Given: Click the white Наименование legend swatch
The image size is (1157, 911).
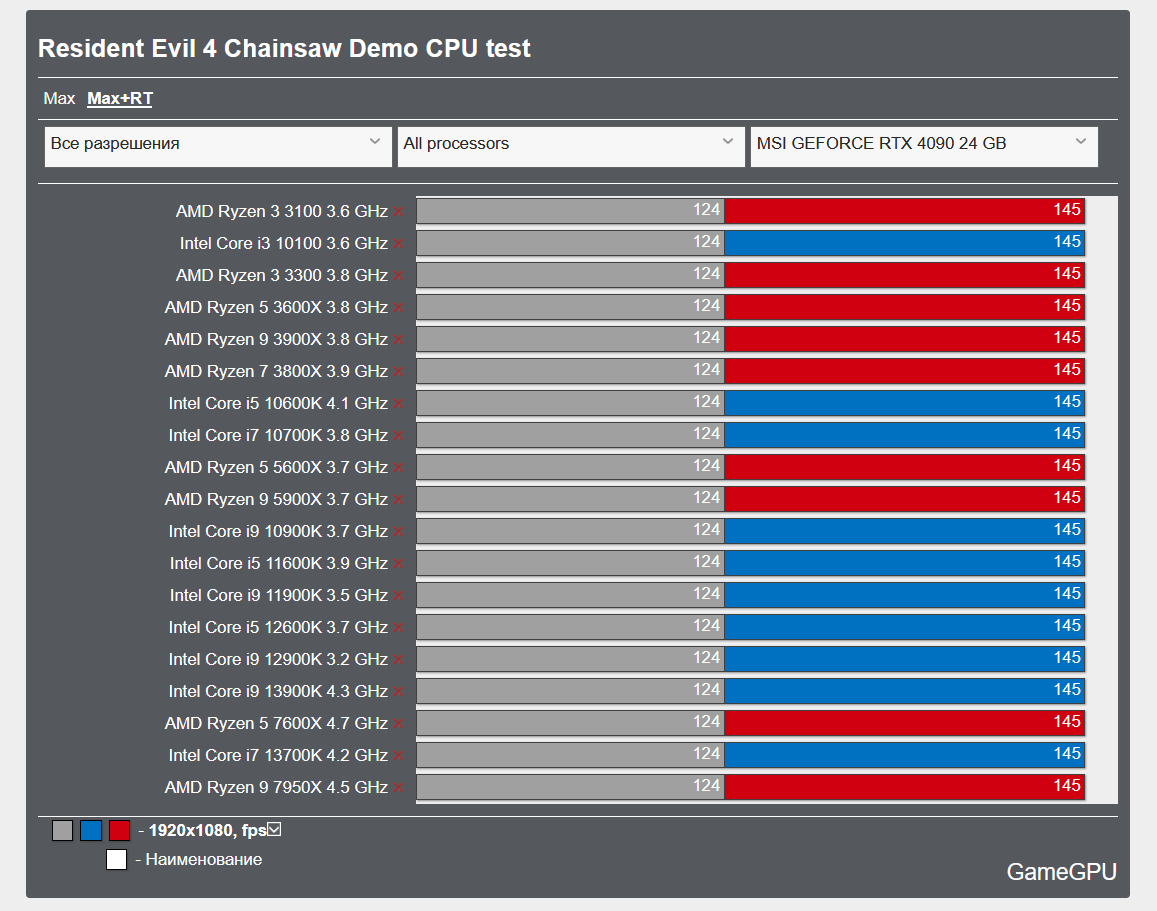Looking at the screenshot, I should 117,859.
